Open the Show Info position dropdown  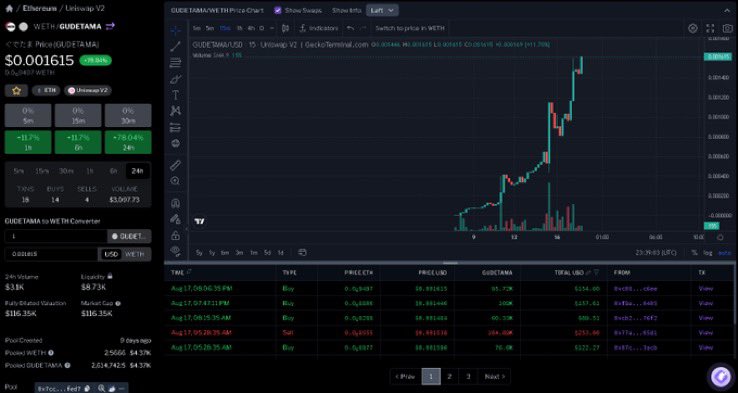pos(383,10)
